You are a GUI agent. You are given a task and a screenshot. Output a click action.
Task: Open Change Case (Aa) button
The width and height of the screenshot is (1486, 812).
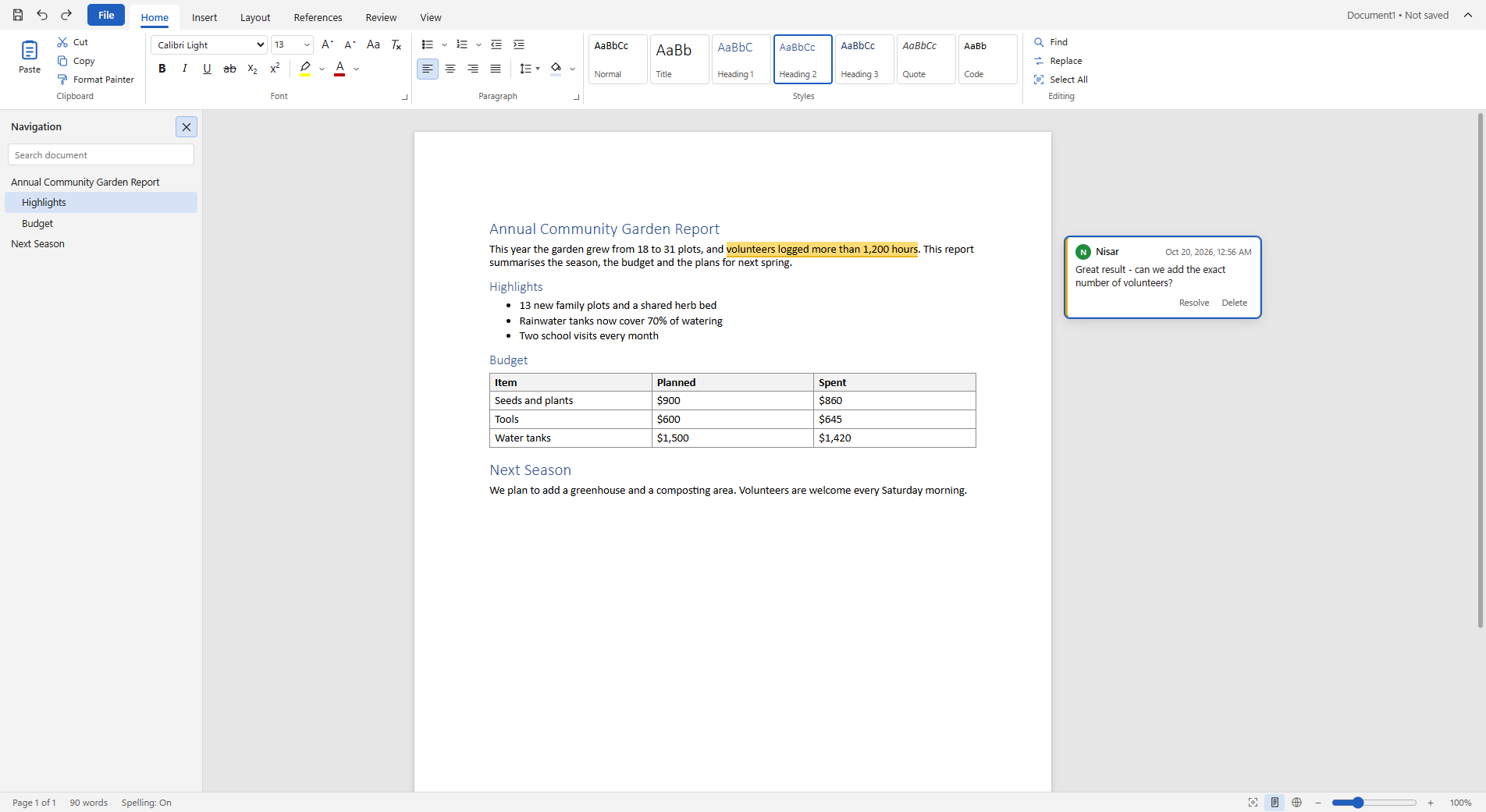pyautogui.click(x=373, y=44)
